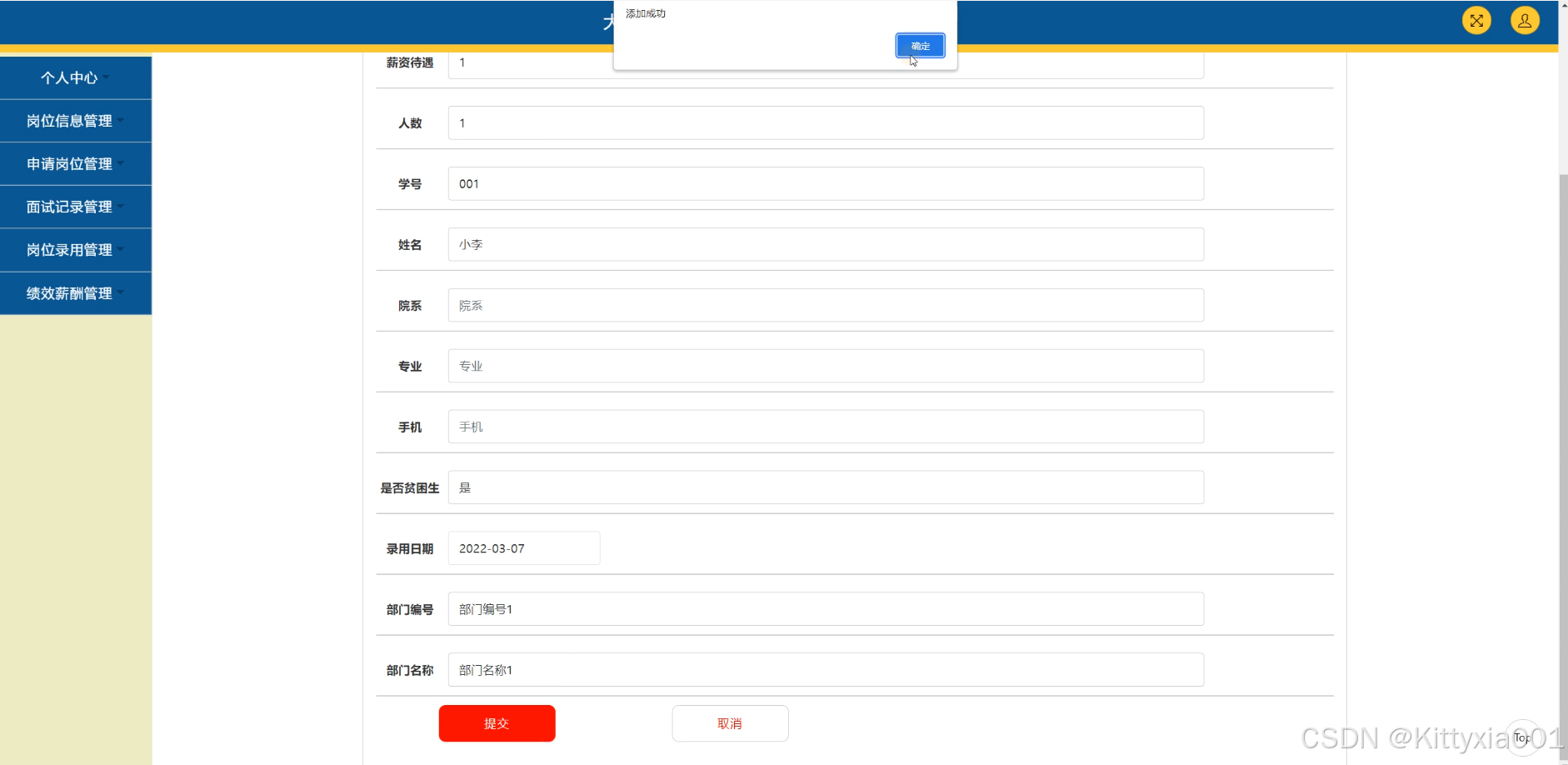1568x765 pixels.
Task: Click the fullscreen toggle icon in header
Action: point(1476,21)
